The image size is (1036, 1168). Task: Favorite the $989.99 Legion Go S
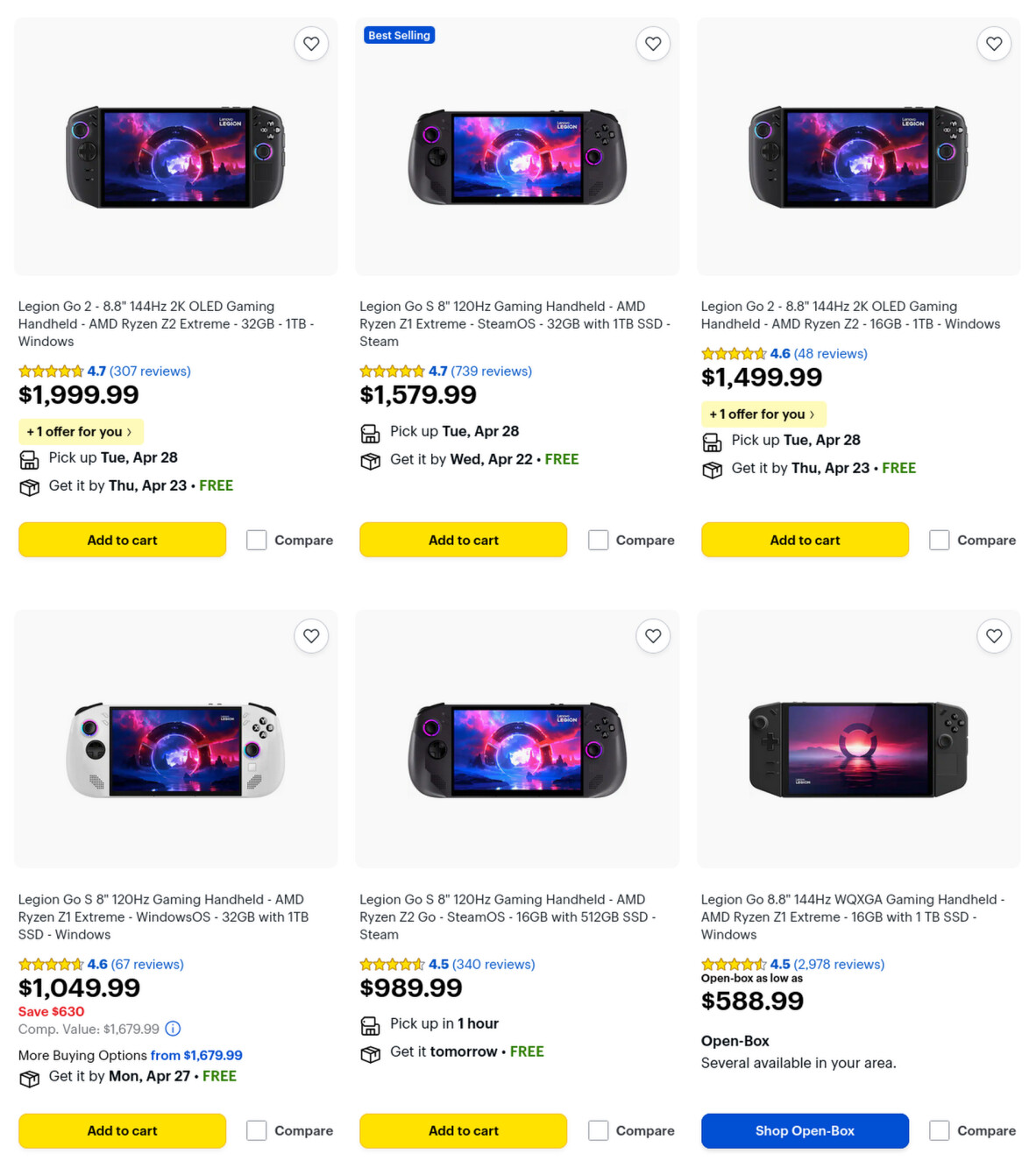point(653,636)
